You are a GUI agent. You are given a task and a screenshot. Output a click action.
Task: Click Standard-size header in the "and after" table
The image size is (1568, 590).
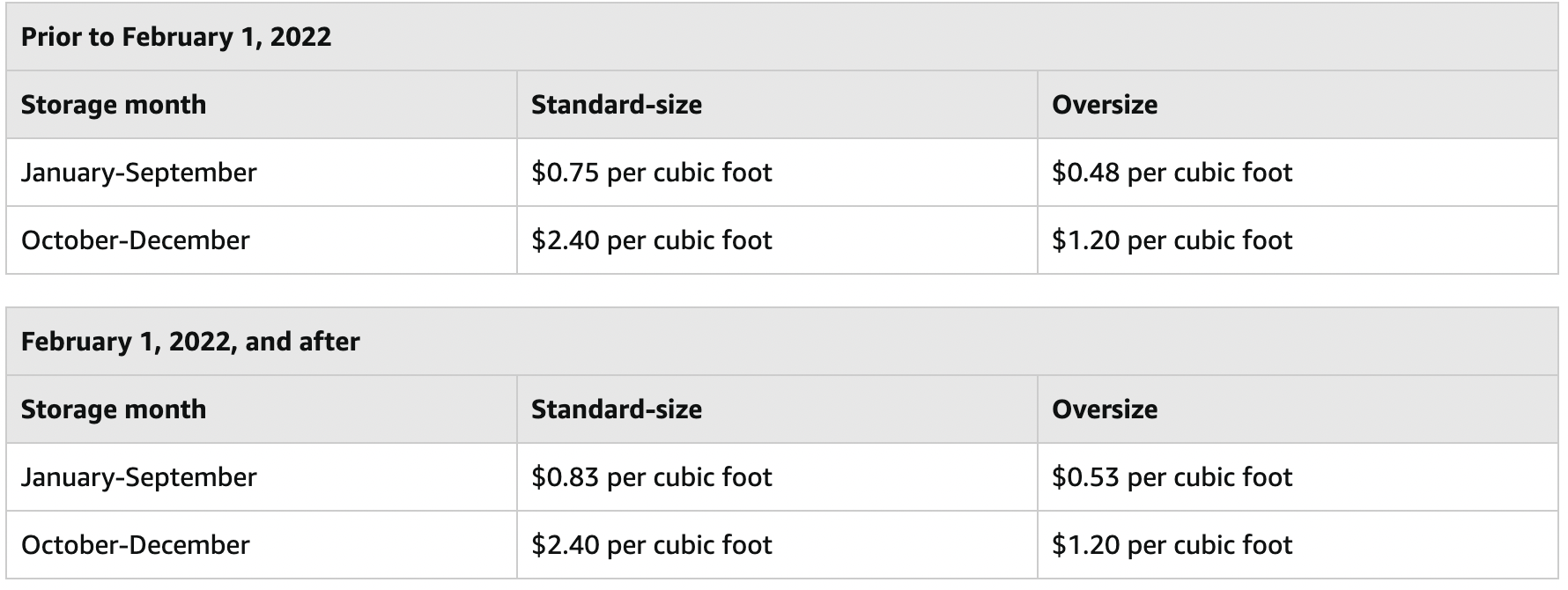617,409
